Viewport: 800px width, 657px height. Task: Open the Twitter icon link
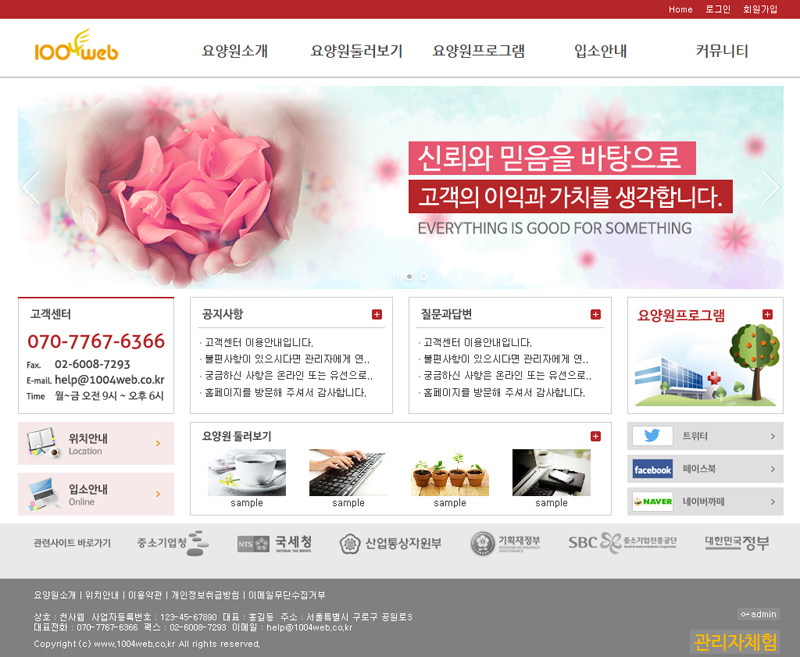point(652,436)
